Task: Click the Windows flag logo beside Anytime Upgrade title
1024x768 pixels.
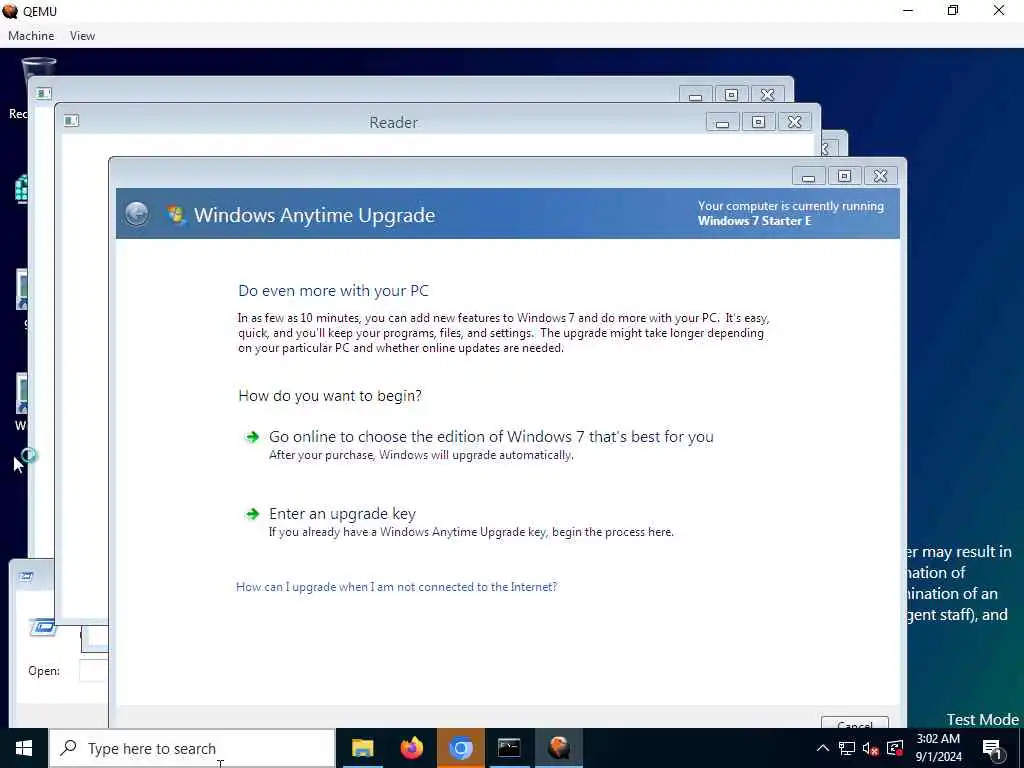Action: tap(176, 214)
